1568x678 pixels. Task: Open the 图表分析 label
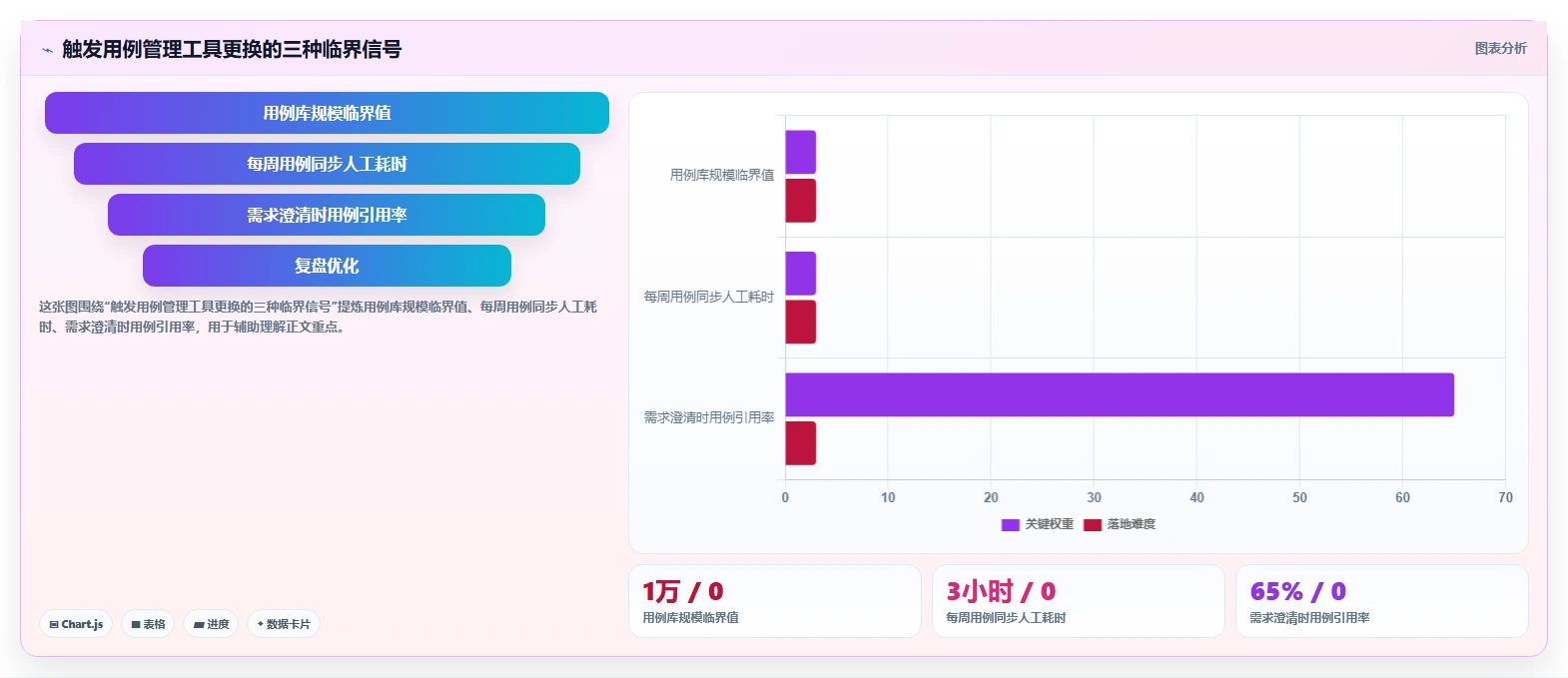(1500, 48)
